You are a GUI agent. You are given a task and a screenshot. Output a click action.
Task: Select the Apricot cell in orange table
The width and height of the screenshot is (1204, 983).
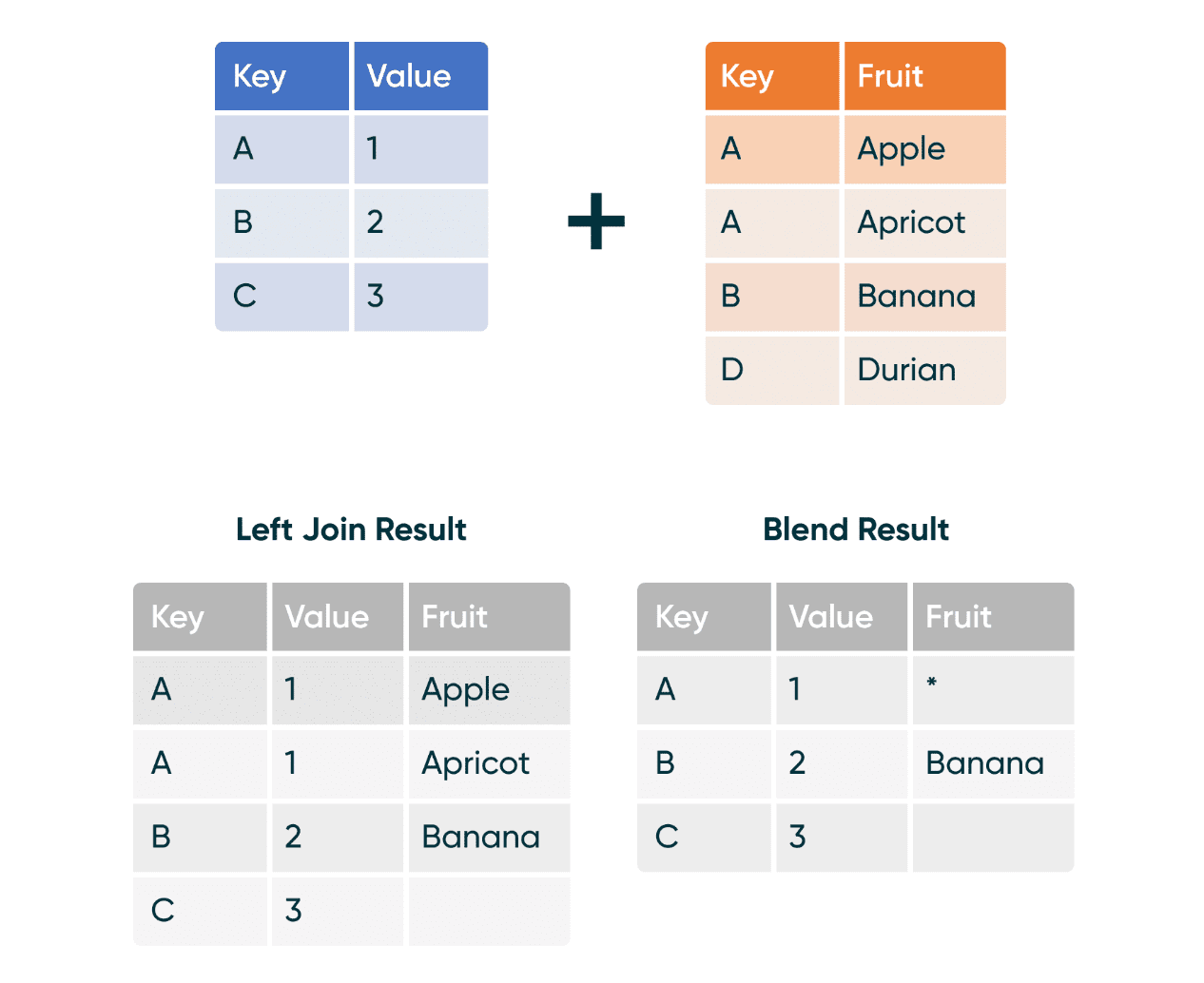pyautogui.click(x=924, y=222)
